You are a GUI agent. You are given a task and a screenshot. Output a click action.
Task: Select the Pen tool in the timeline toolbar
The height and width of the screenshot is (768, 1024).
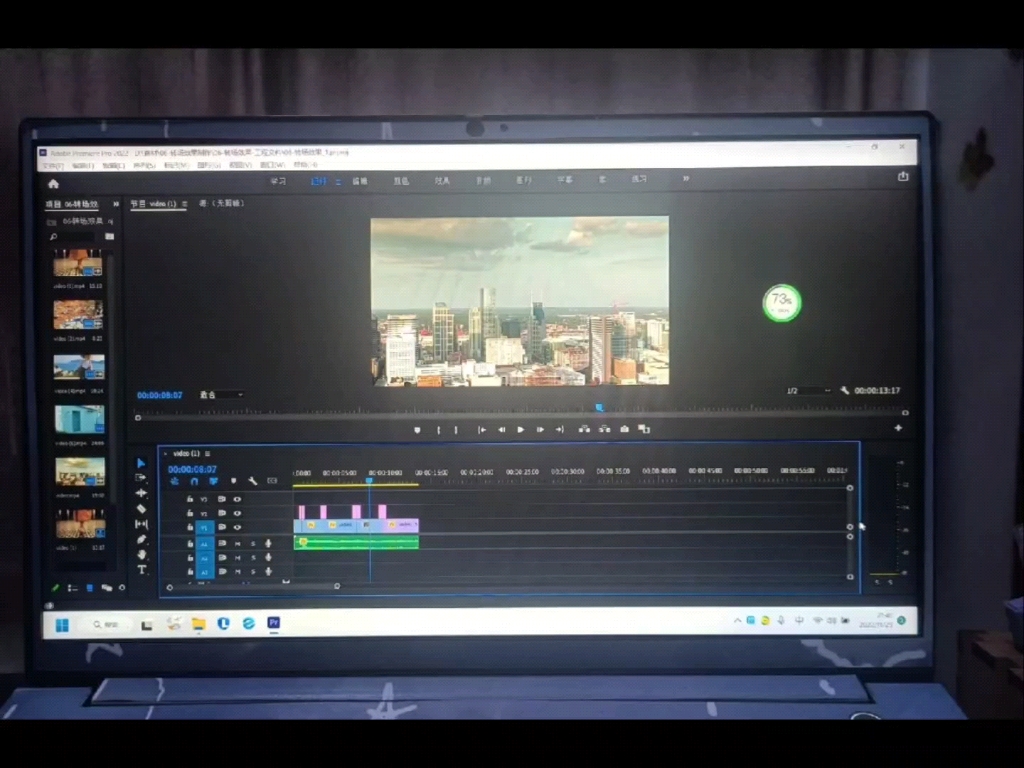coord(143,540)
